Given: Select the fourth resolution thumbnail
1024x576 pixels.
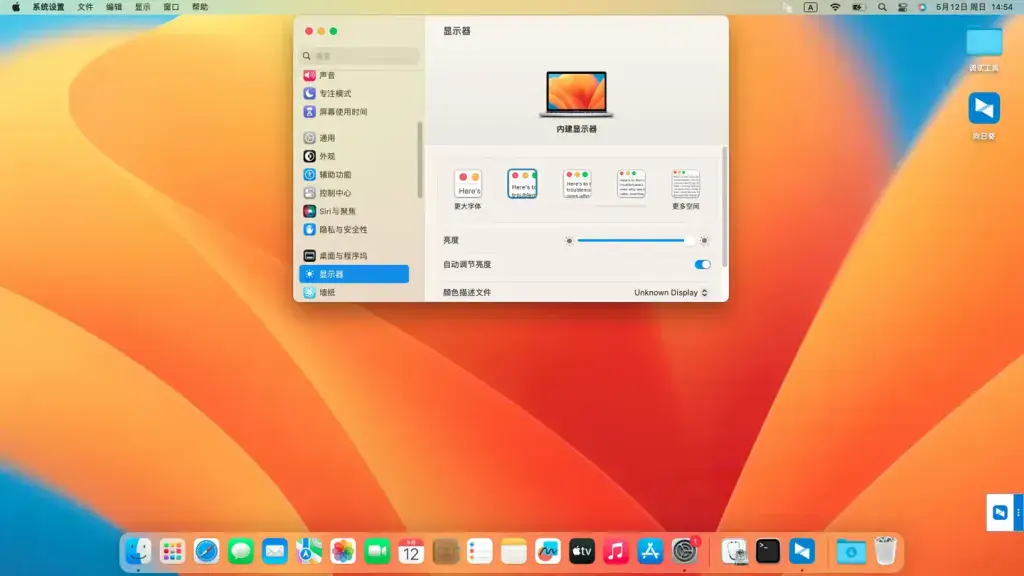Looking at the screenshot, I should coord(631,184).
